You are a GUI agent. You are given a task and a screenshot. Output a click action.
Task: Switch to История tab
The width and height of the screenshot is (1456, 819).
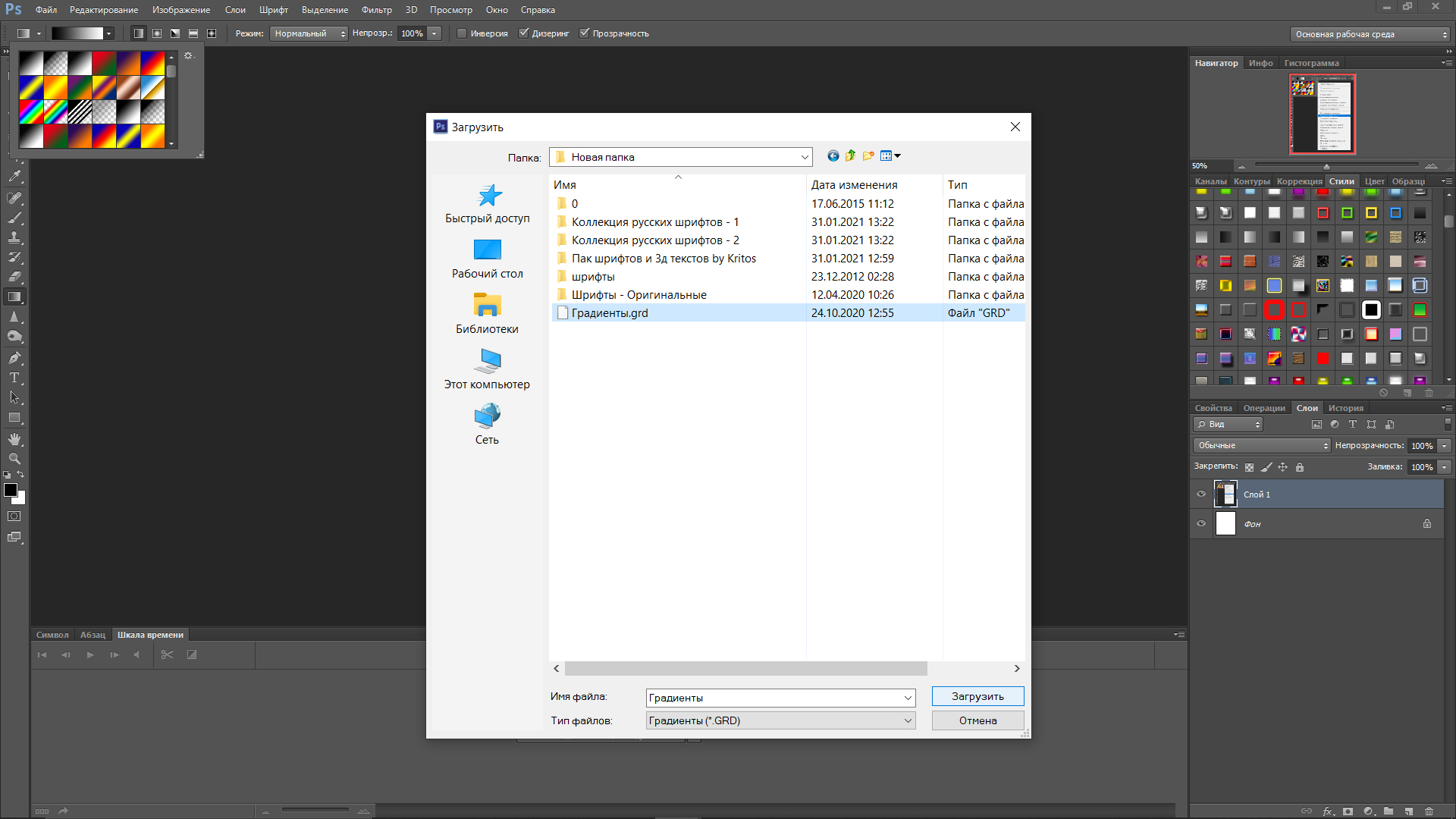click(x=1346, y=408)
